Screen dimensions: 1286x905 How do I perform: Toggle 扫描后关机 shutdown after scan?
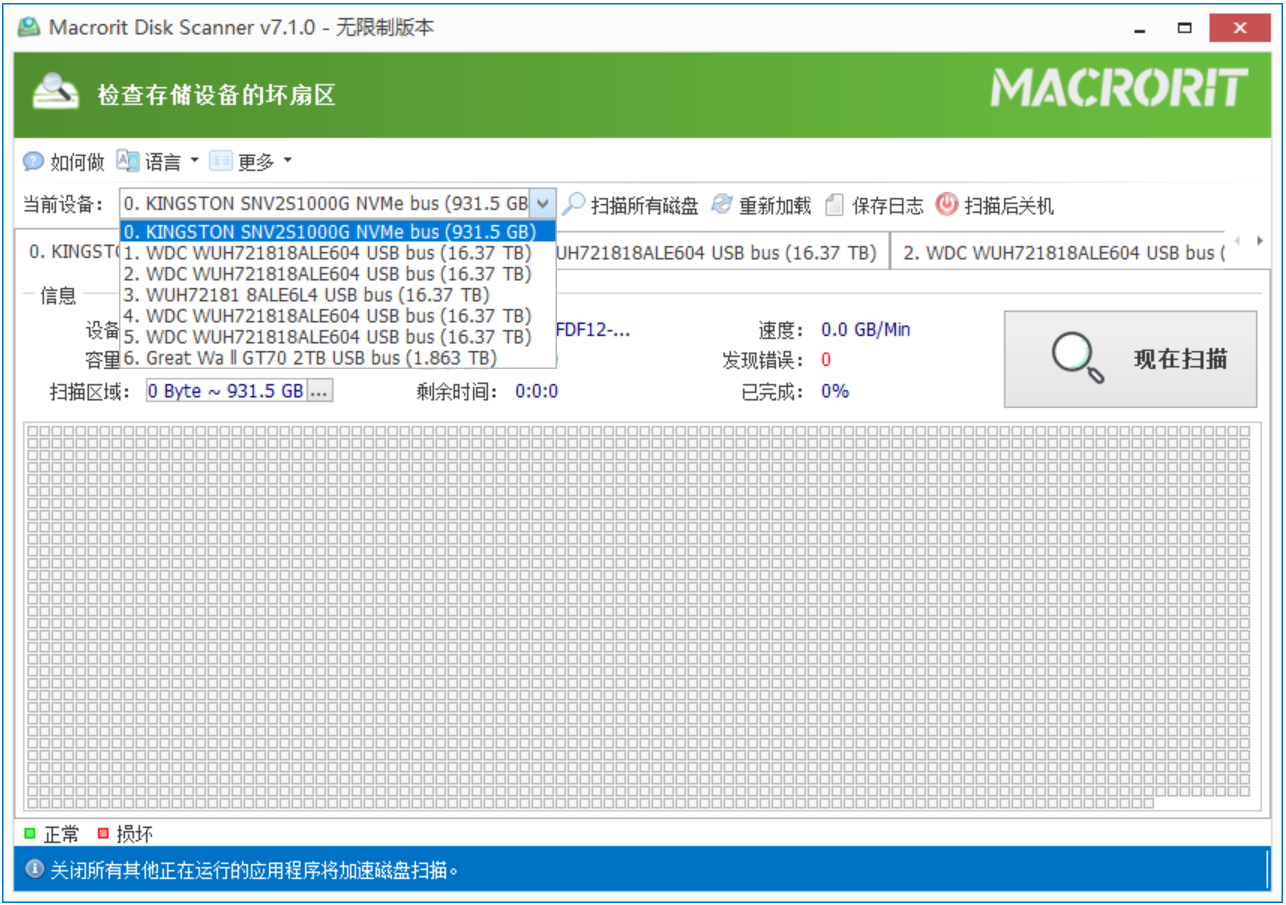coord(995,206)
